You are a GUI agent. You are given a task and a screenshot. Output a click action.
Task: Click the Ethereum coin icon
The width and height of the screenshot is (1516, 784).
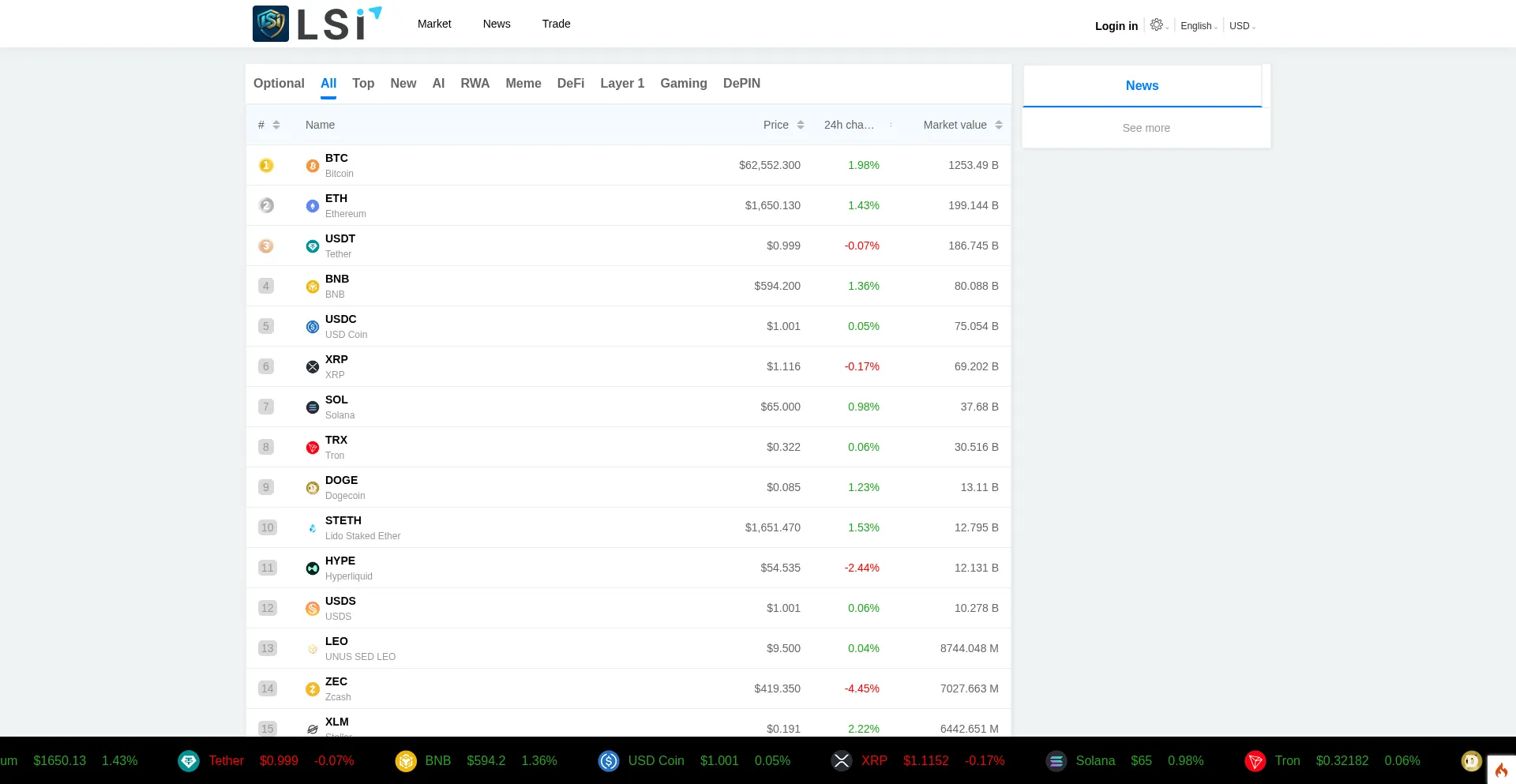[x=313, y=206]
